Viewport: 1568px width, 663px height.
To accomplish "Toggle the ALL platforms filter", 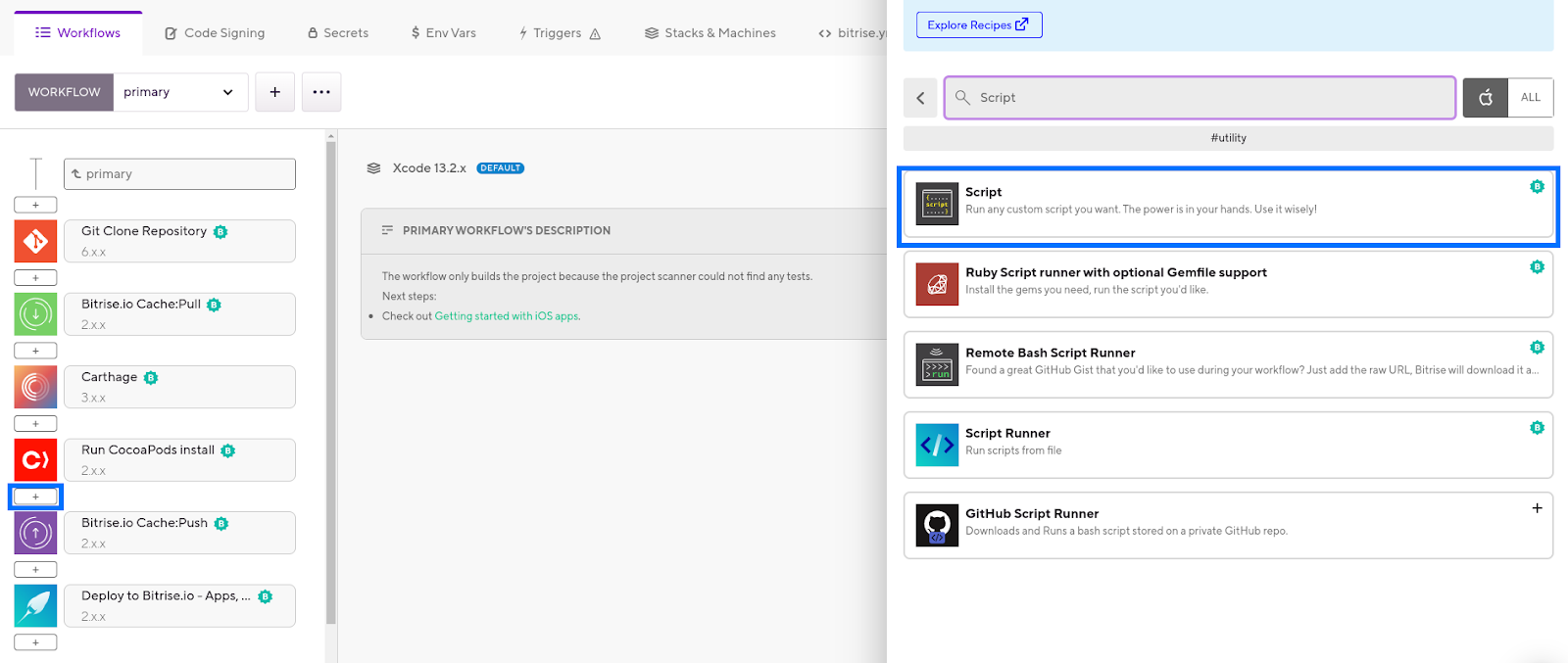I will click(1531, 98).
